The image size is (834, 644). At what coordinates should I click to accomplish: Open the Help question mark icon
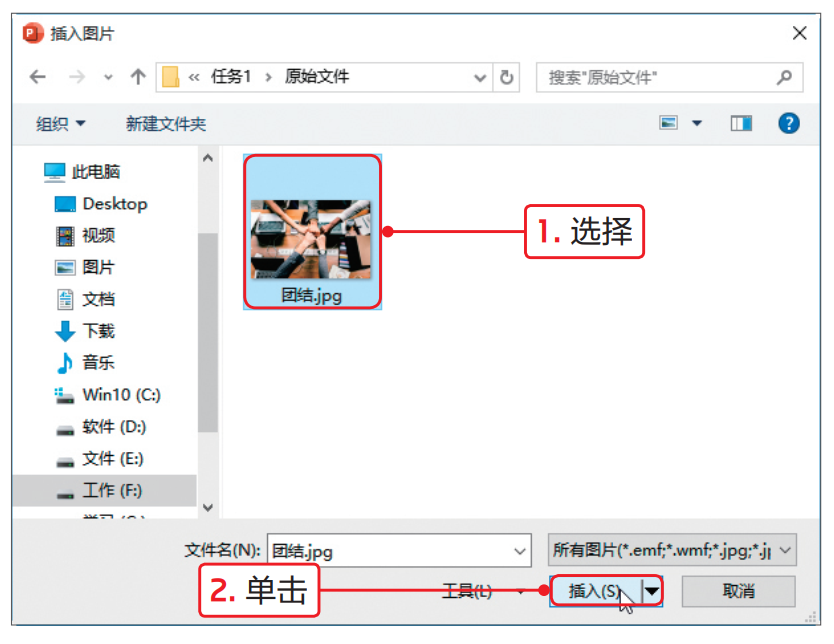(788, 123)
